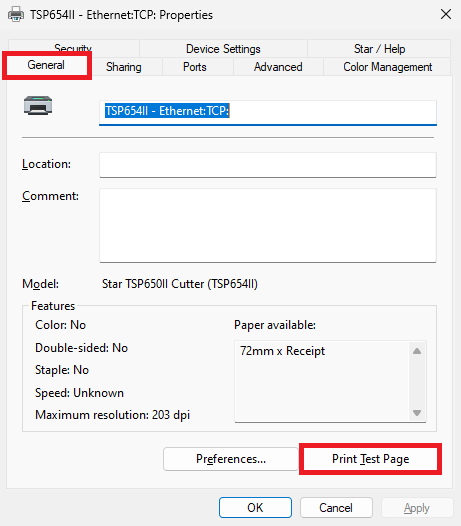Click the printer icon in title bar

(16, 15)
